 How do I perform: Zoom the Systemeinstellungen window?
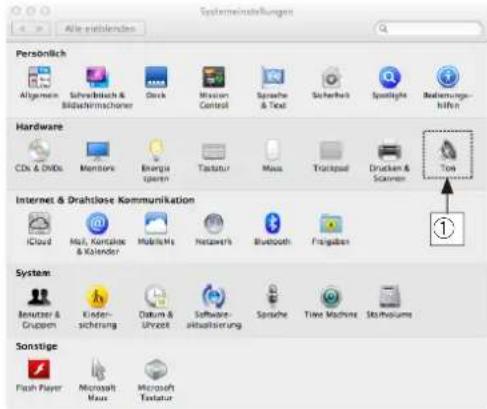tap(45, 11)
